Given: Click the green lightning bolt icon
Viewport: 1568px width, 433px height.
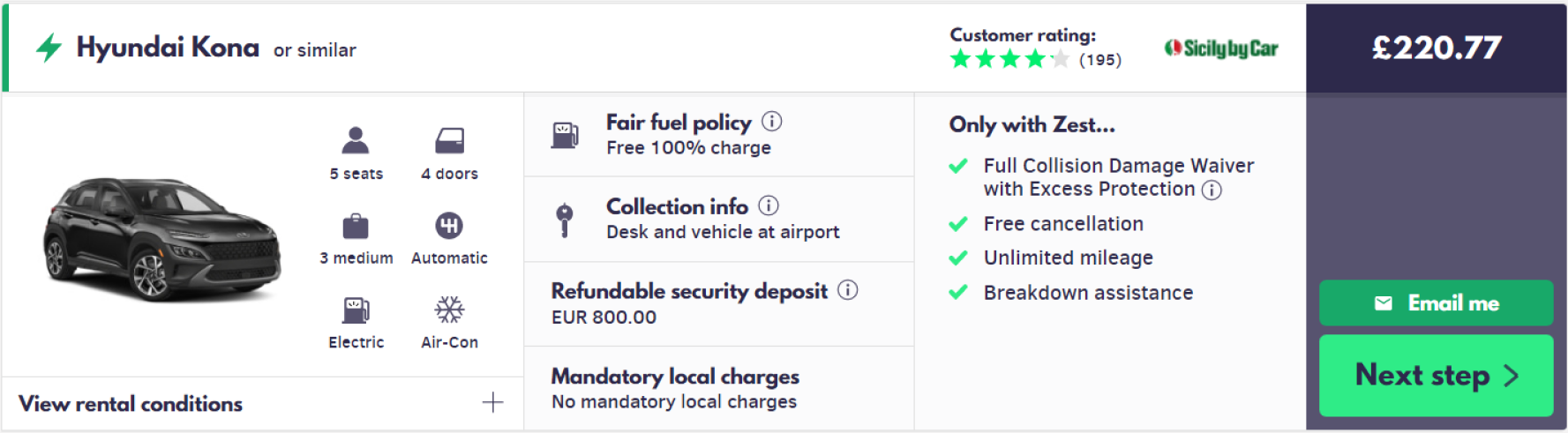Looking at the screenshot, I should [x=49, y=48].
